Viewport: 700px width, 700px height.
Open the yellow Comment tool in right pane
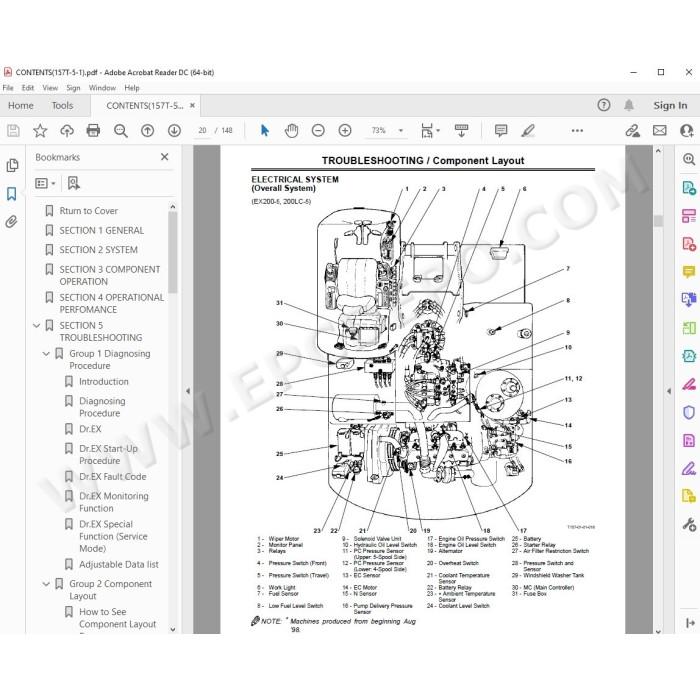689,271
